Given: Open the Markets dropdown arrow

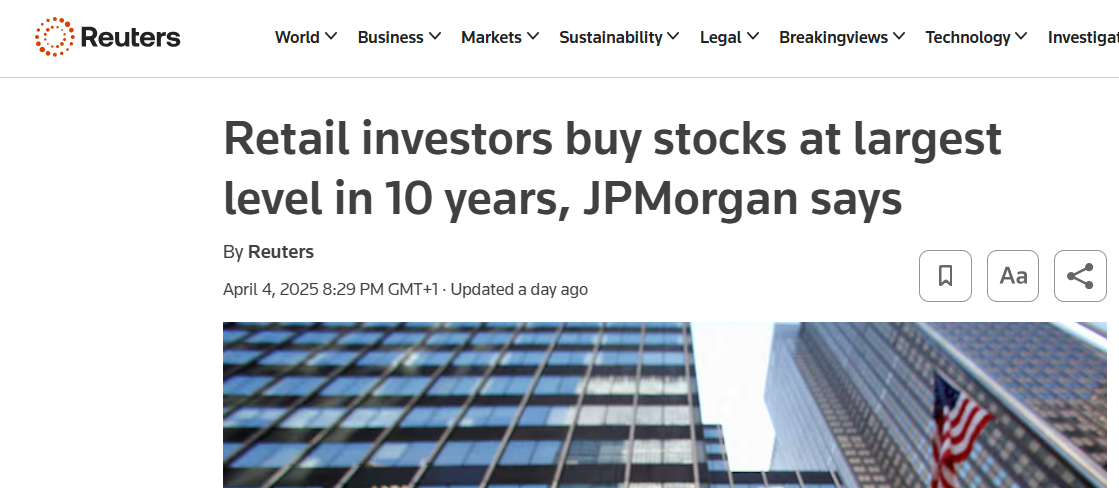Looking at the screenshot, I should tap(533, 37).
